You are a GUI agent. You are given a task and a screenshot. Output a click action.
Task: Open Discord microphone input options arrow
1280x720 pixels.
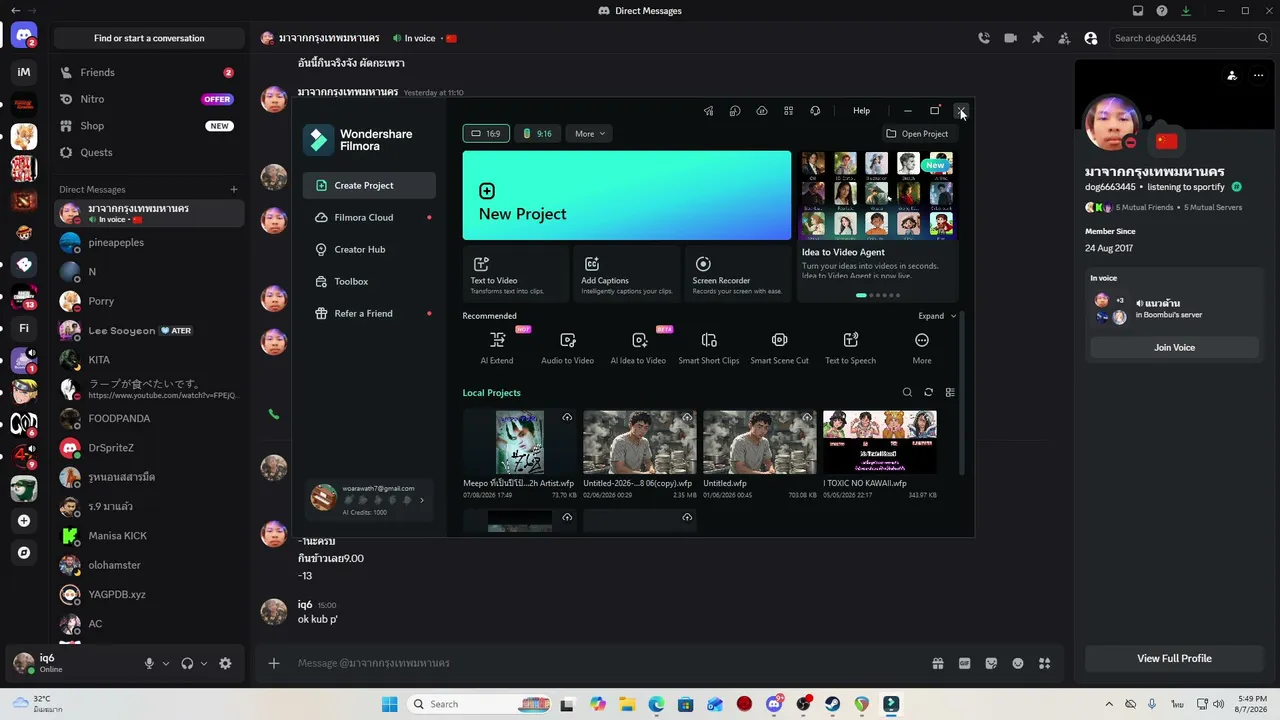(x=166, y=663)
